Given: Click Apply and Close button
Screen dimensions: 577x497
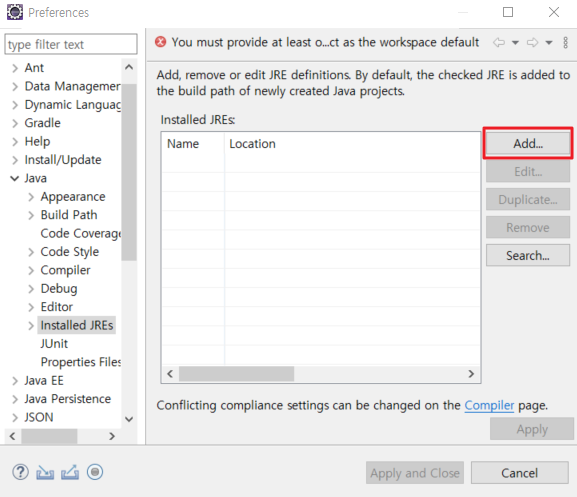Looking at the screenshot, I should [415, 473].
